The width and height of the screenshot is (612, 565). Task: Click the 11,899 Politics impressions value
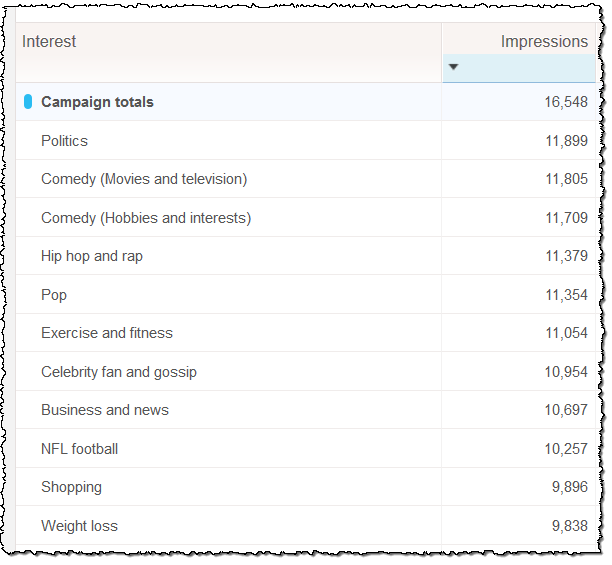566,141
